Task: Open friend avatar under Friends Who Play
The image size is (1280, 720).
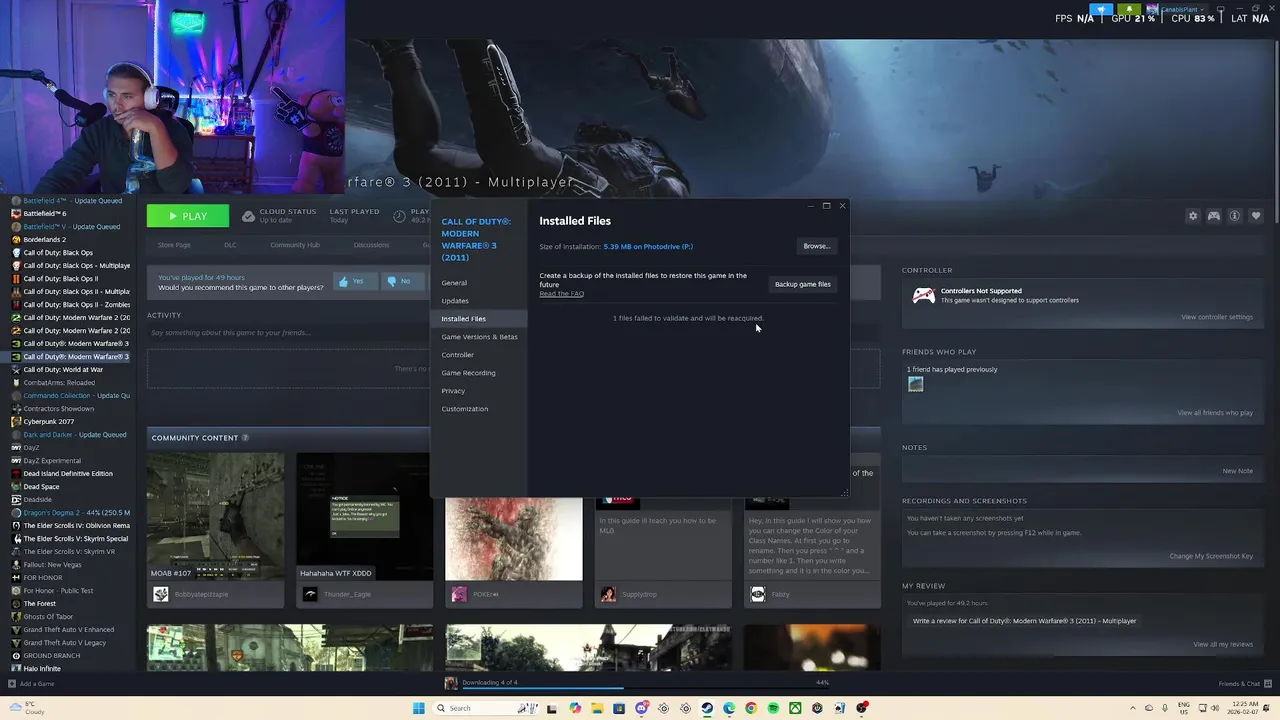Action: (915, 384)
